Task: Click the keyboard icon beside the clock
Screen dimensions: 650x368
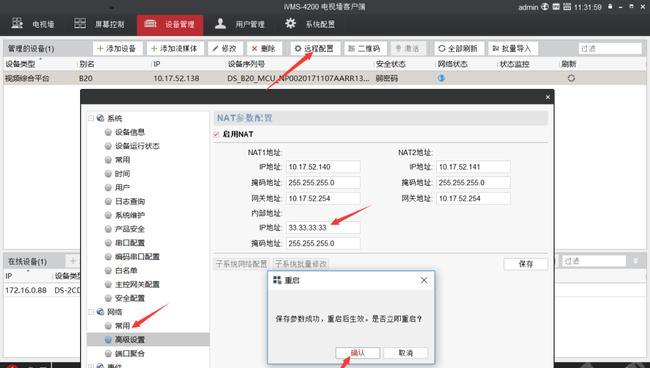Action: pyautogui.click(x=567, y=7)
